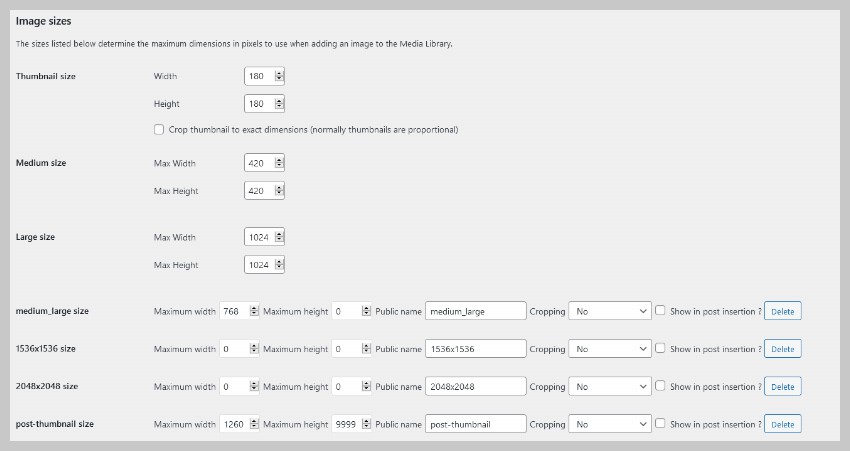Expand Cropping dropdown for 1536x1536 size
This screenshot has height=451, width=850.
click(611, 349)
